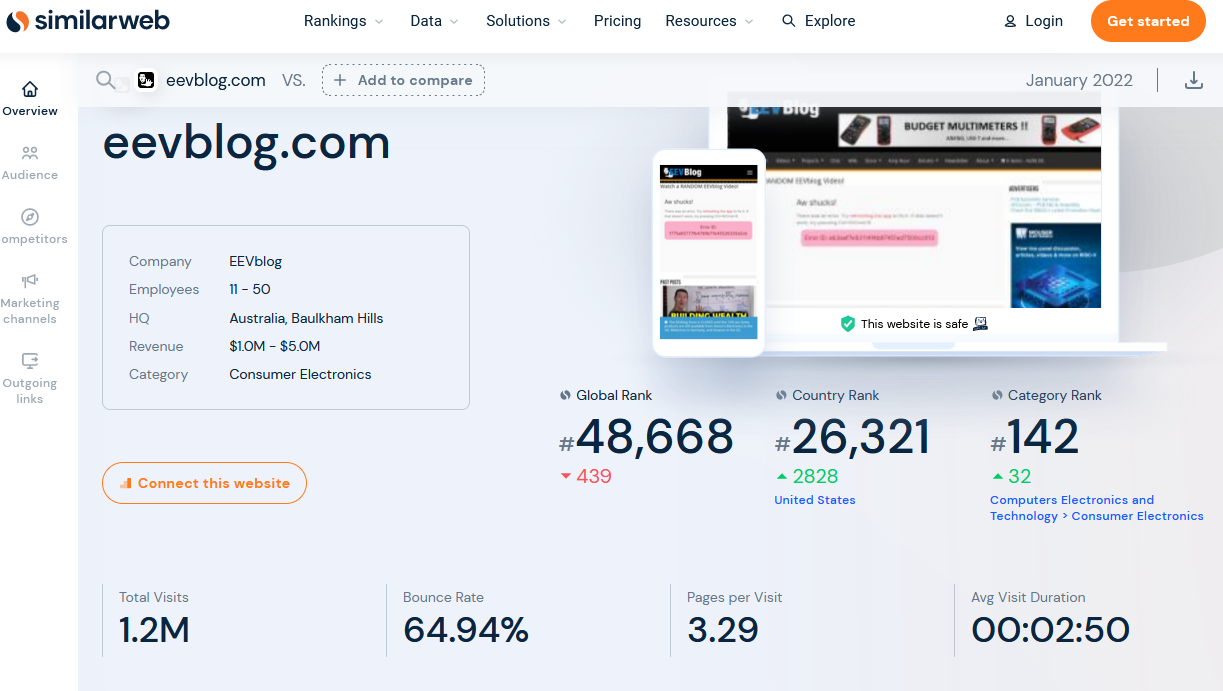
Task: Click the Explore search icon in top nav
Action: 789,21
